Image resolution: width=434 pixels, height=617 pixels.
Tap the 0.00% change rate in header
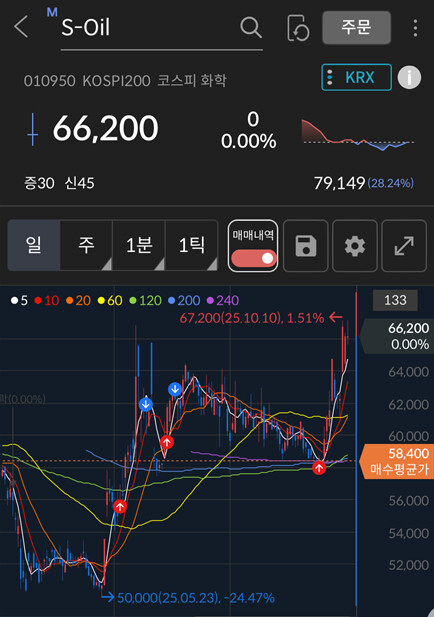pos(249,141)
